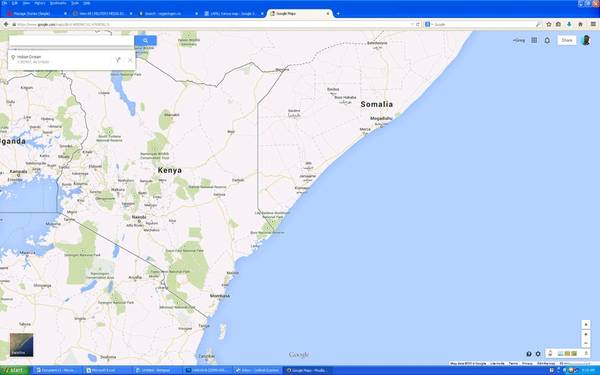The width and height of the screenshot is (600, 375).
Task: Open the Edit menu
Action: tap(15, 3)
